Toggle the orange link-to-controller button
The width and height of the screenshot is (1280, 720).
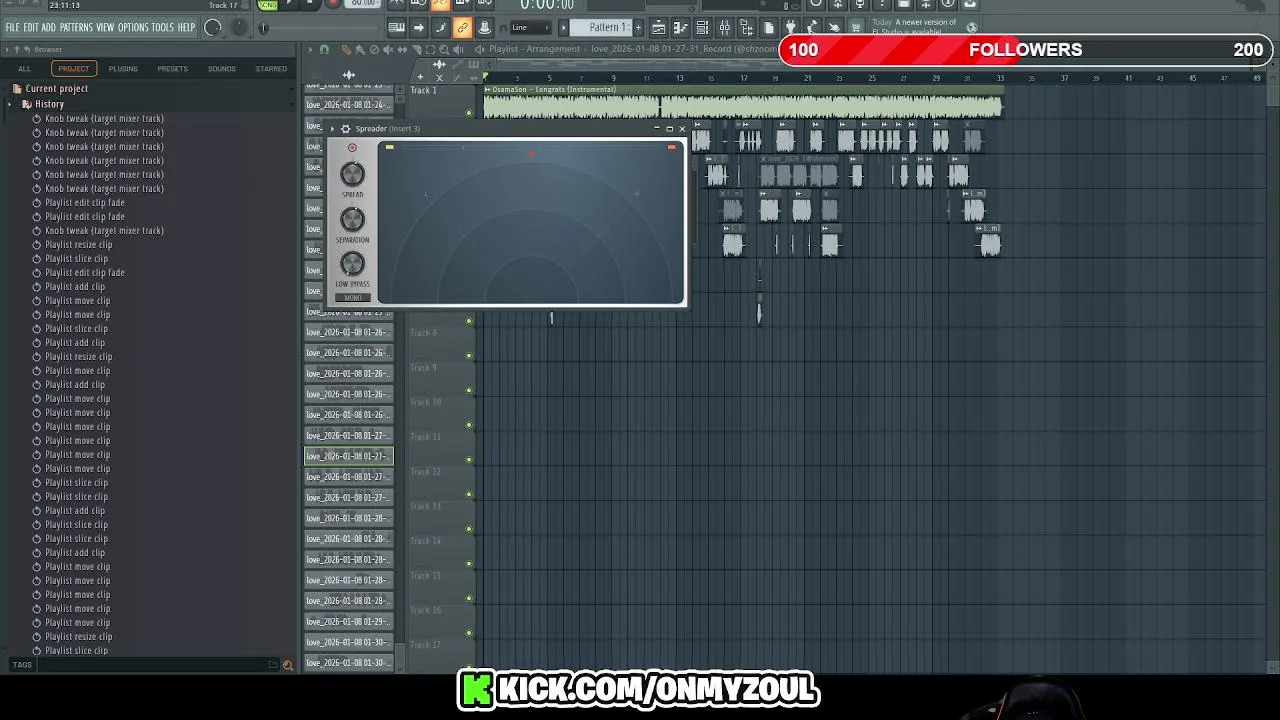[x=462, y=27]
